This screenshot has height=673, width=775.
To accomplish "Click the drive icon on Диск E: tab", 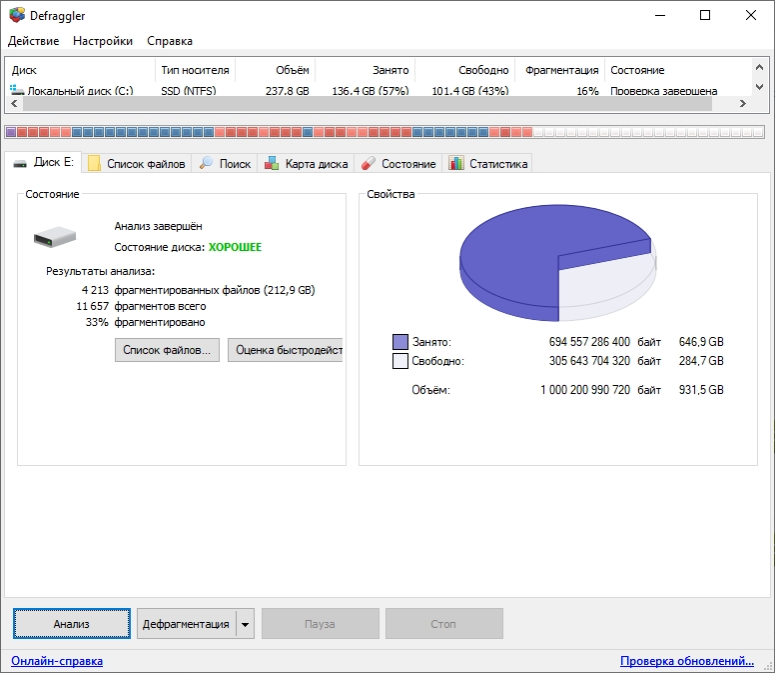I will click(x=20, y=164).
